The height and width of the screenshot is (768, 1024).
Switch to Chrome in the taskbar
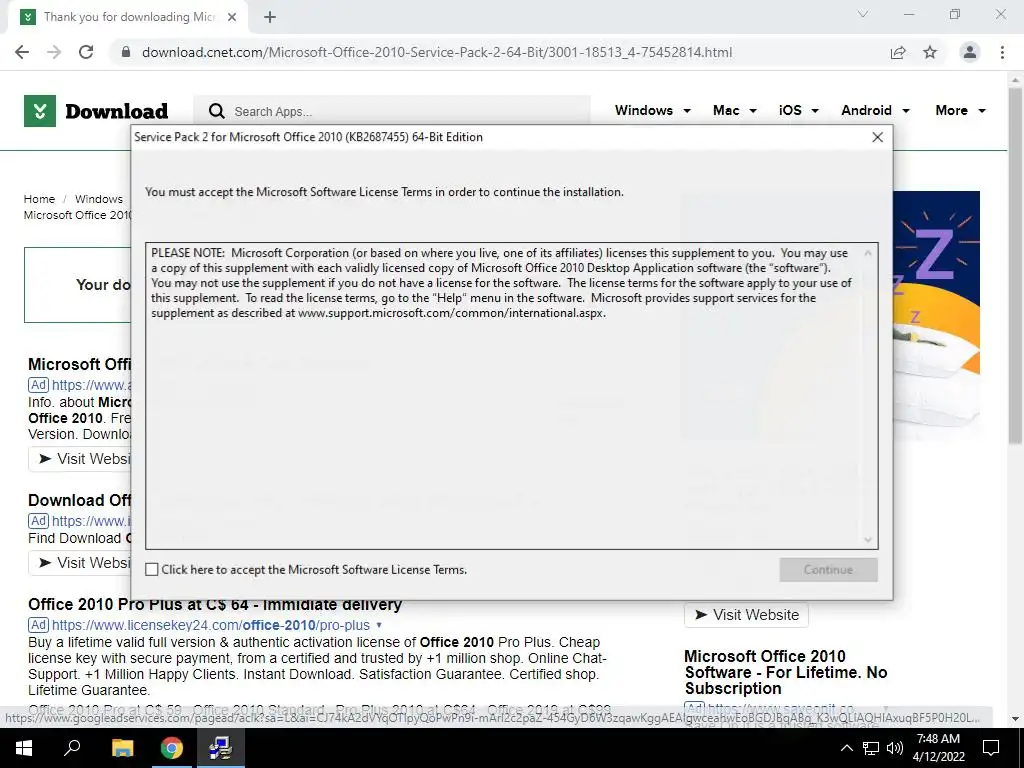click(x=172, y=748)
